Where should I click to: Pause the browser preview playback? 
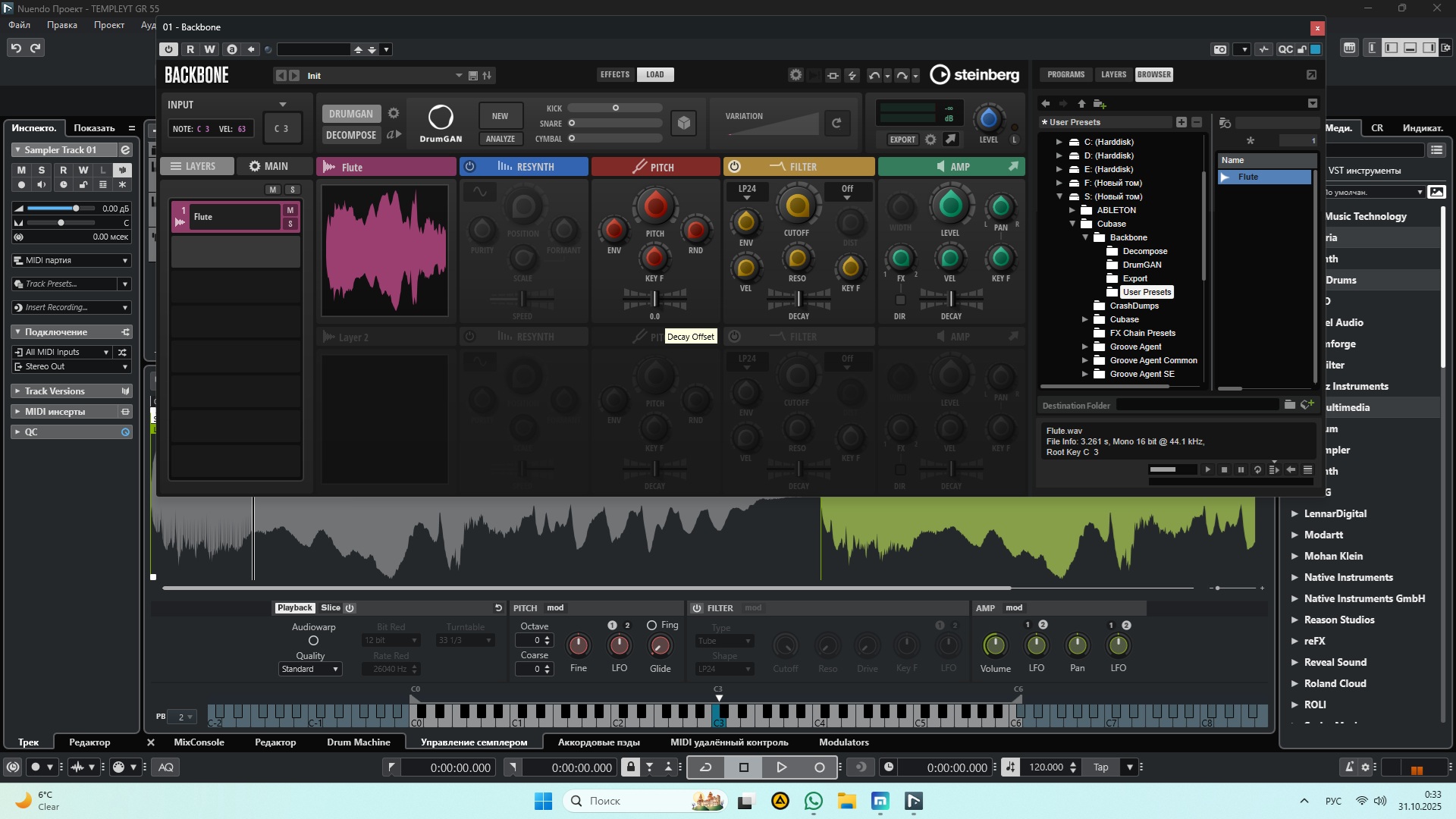tap(1241, 470)
